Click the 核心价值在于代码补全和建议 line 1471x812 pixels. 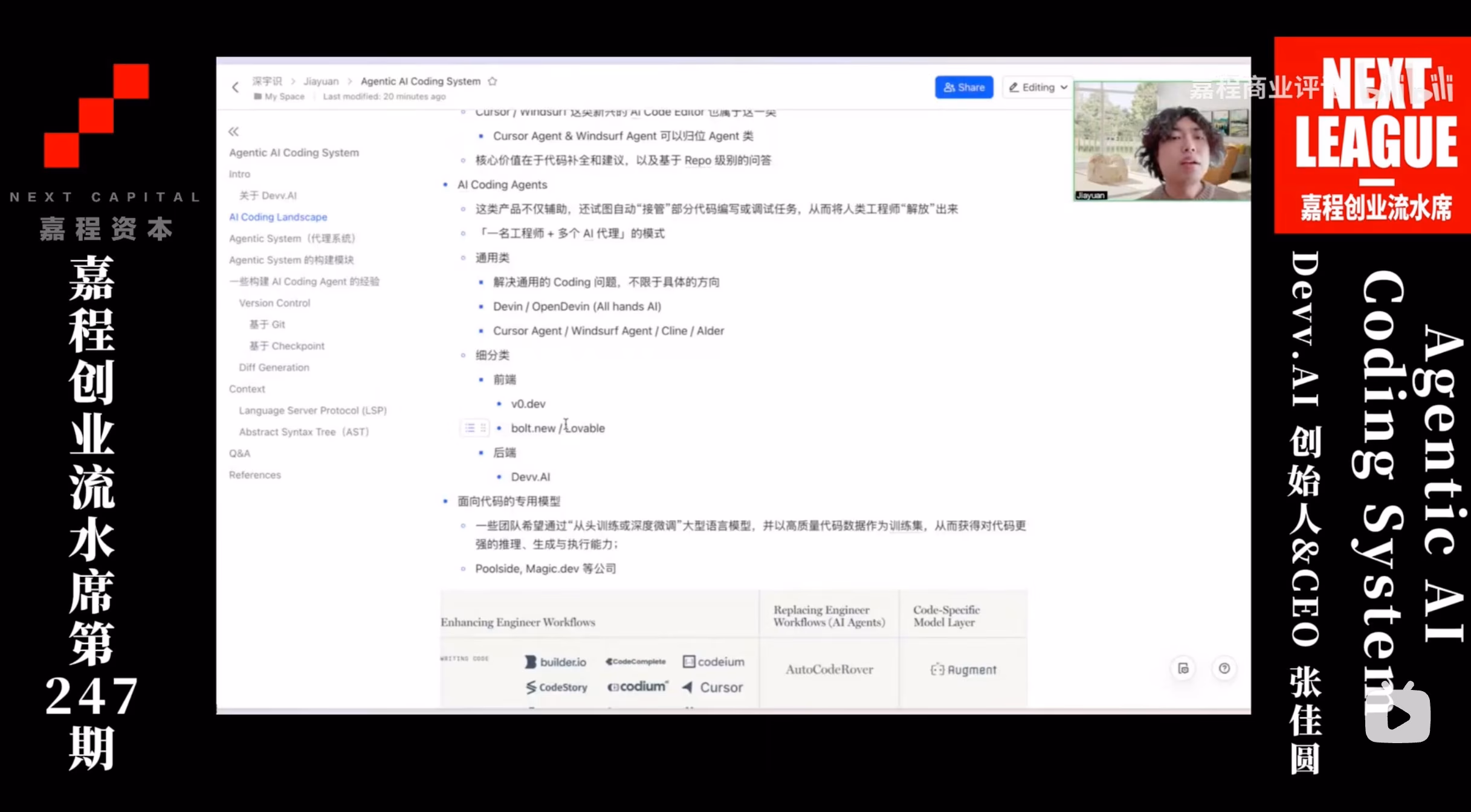623,160
